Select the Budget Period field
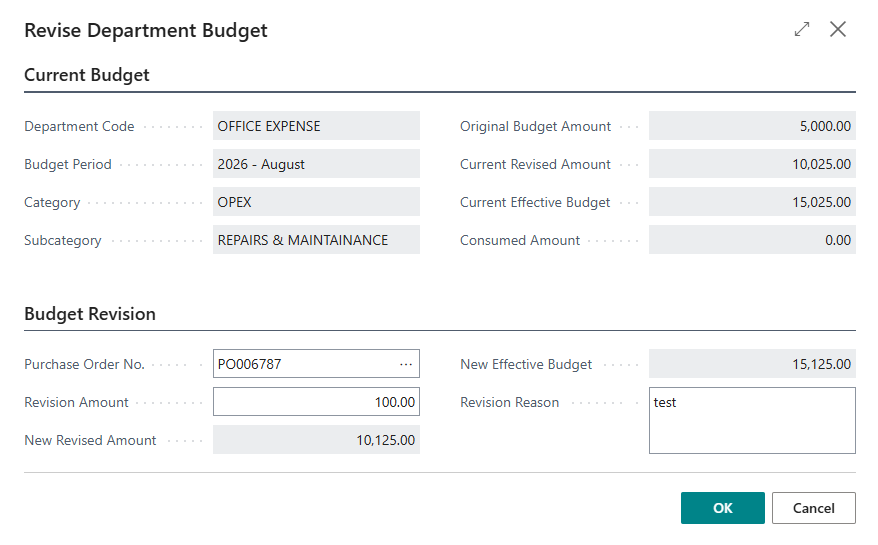Screen dimensions: 878x545 point(316,164)
